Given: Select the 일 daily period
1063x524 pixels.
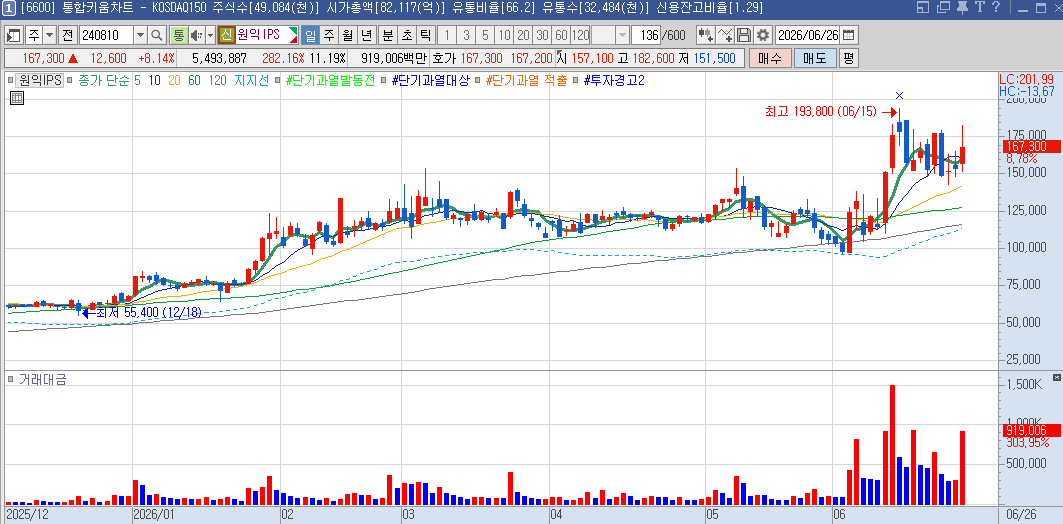Looking at the screenshot, I should tap(310, 35).
